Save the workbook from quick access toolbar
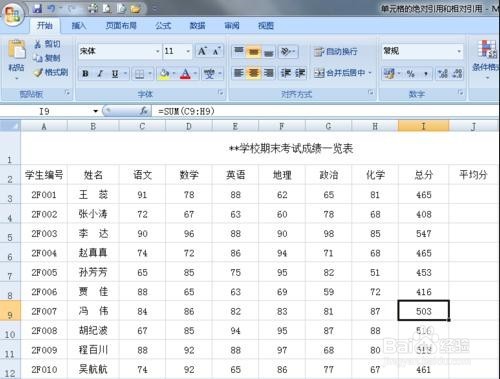This screenshot has height=379, width=500. [x=38, y=8]
